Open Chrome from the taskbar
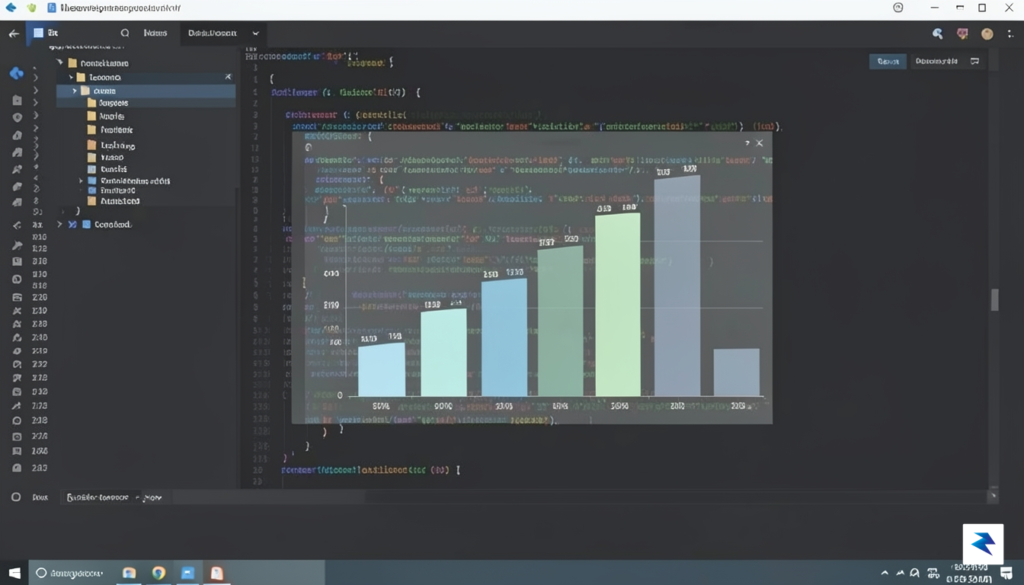This screenshot has width=1024, height=585. (159, 573)
